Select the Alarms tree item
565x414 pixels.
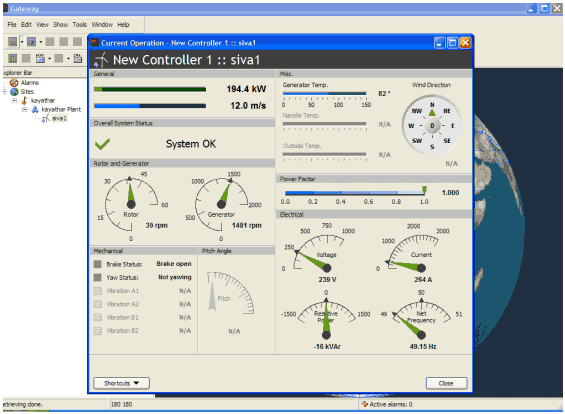point(30,83)
